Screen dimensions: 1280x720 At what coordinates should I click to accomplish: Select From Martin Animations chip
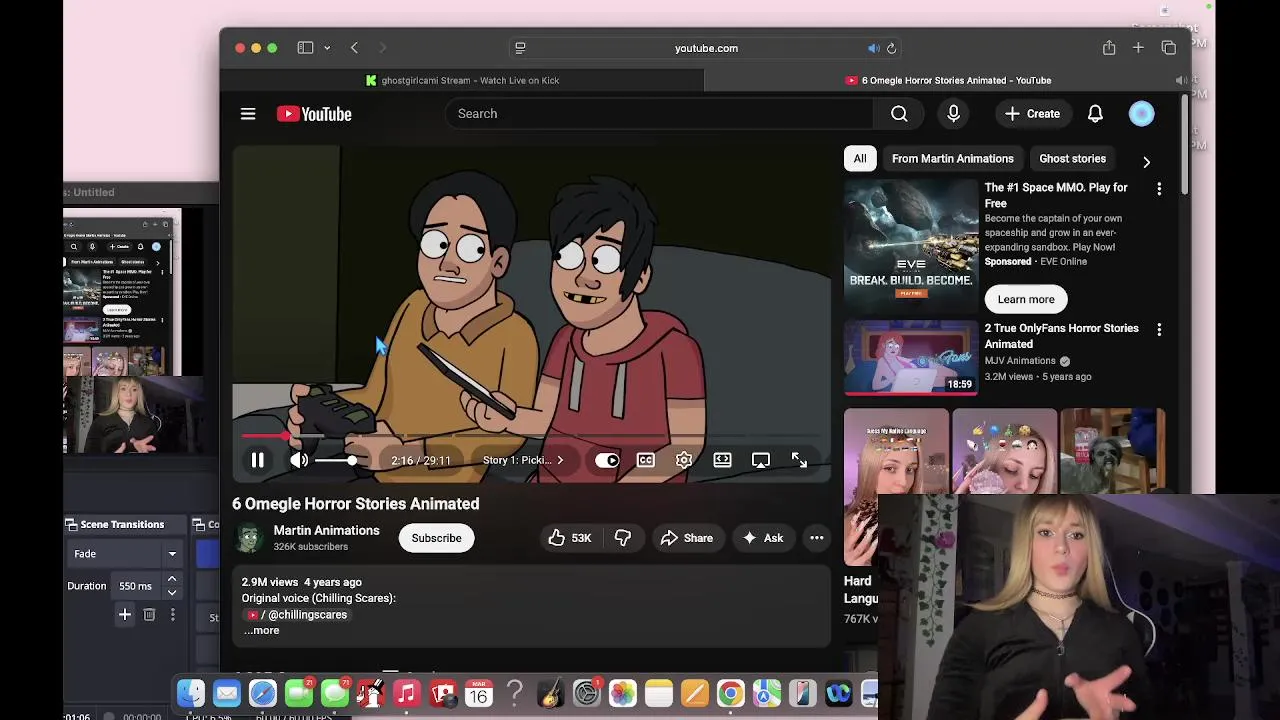[x=953, y=158]
